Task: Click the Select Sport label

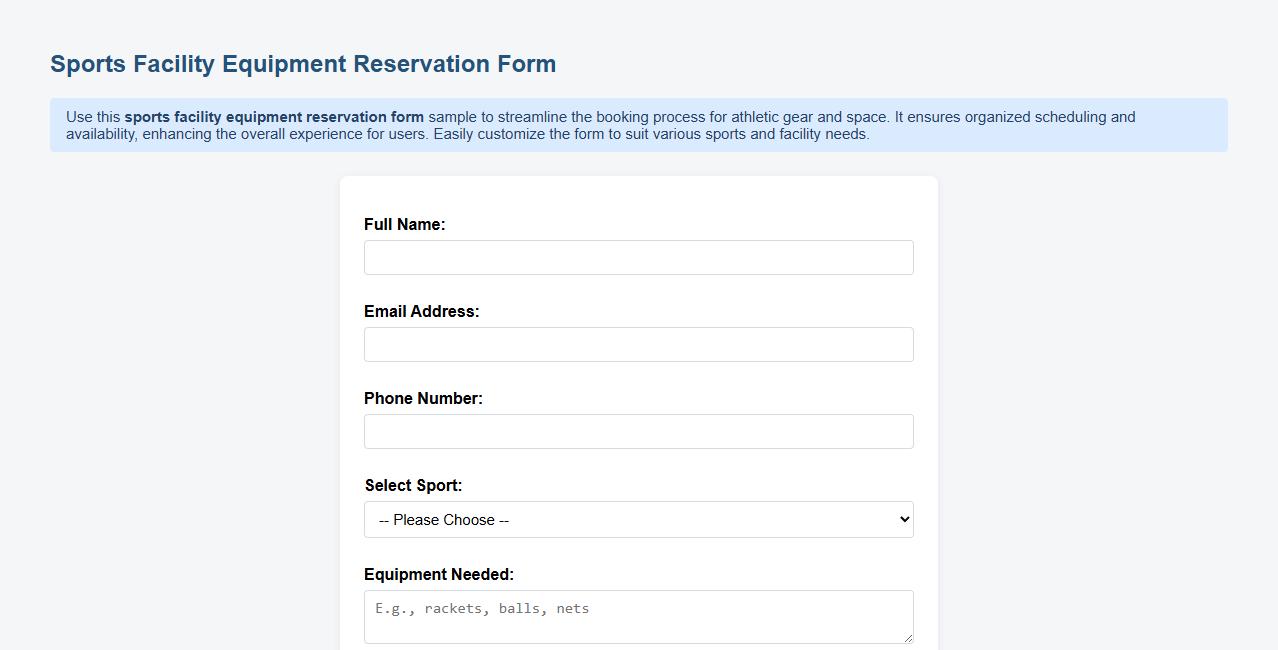Action: click(413, 485)
